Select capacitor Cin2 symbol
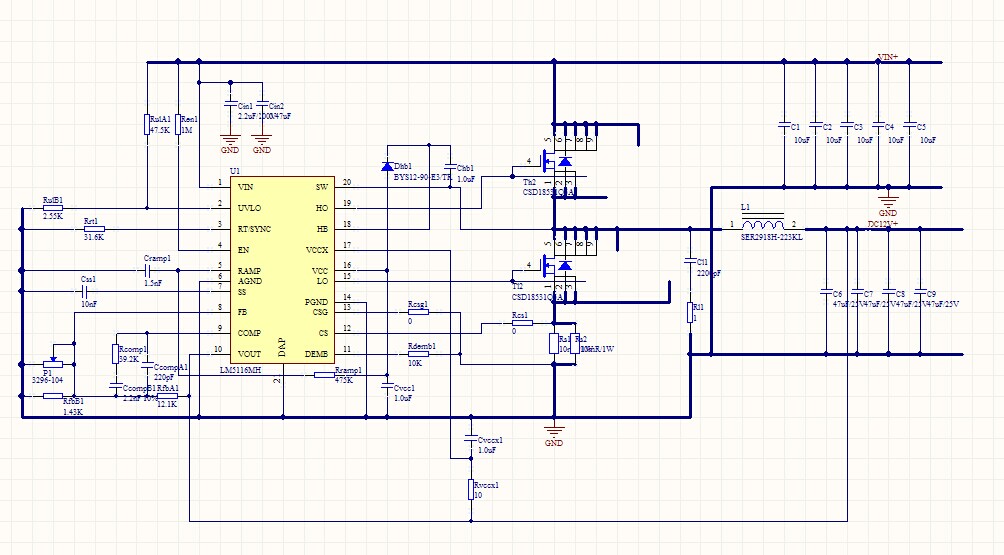 pos(261,103)
